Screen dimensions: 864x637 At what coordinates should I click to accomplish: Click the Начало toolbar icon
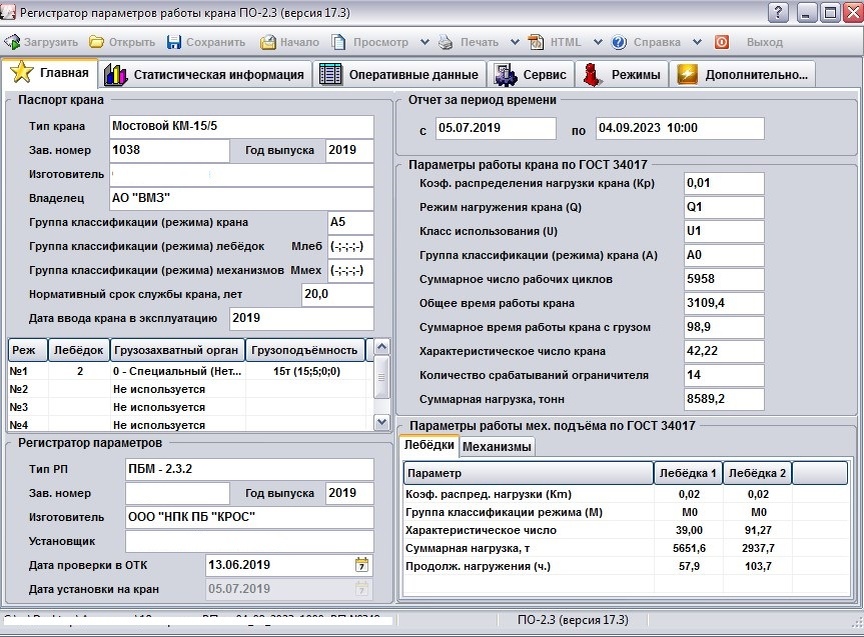[x=268, y=42]
